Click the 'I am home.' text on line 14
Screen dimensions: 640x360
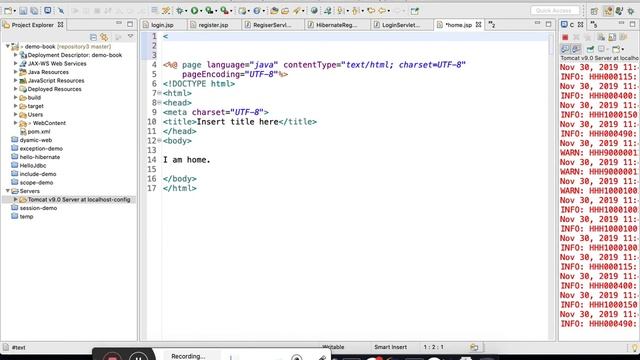click(187, 160)
